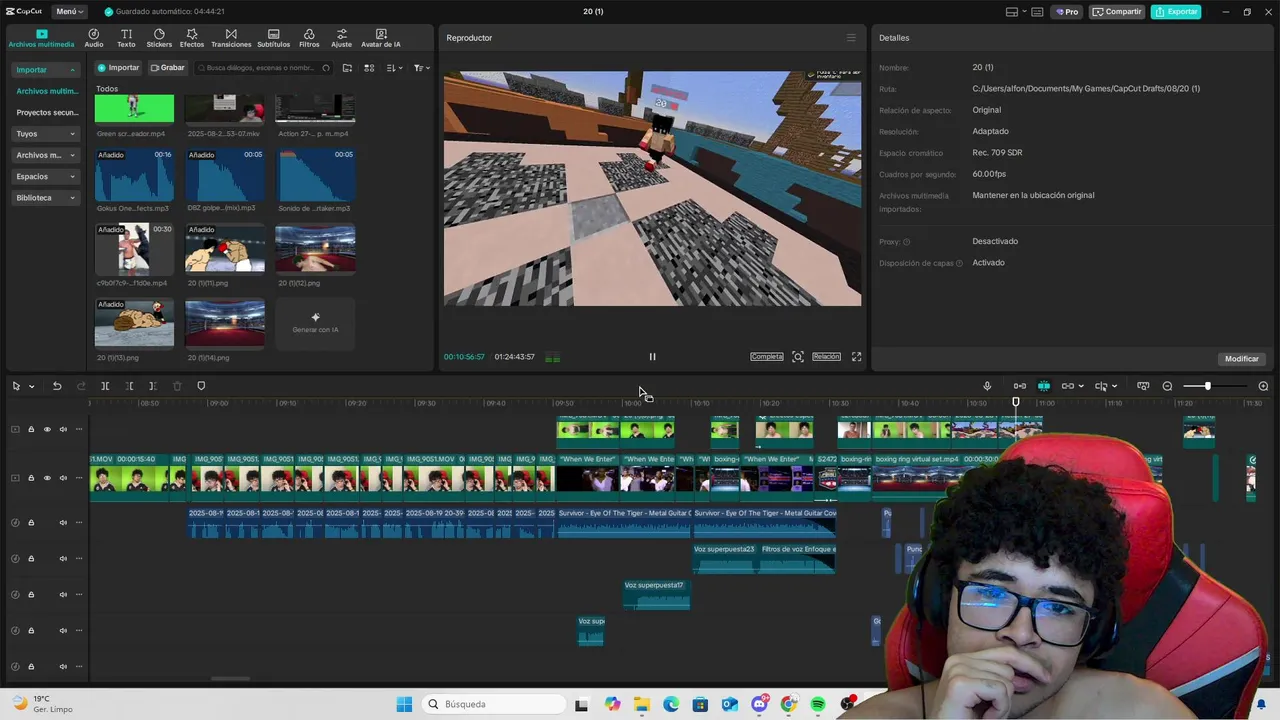Click the timeline zoom-out magnifier
The width and height of the screenshot is (1280, 720).
[1167, 386]
